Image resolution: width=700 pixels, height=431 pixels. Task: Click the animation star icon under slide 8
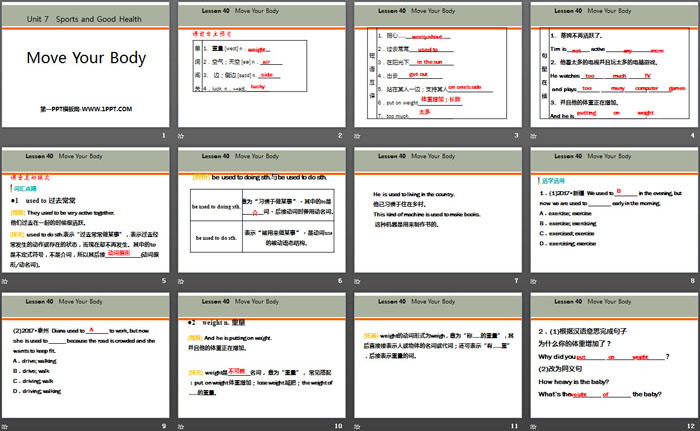pos(531,281)
